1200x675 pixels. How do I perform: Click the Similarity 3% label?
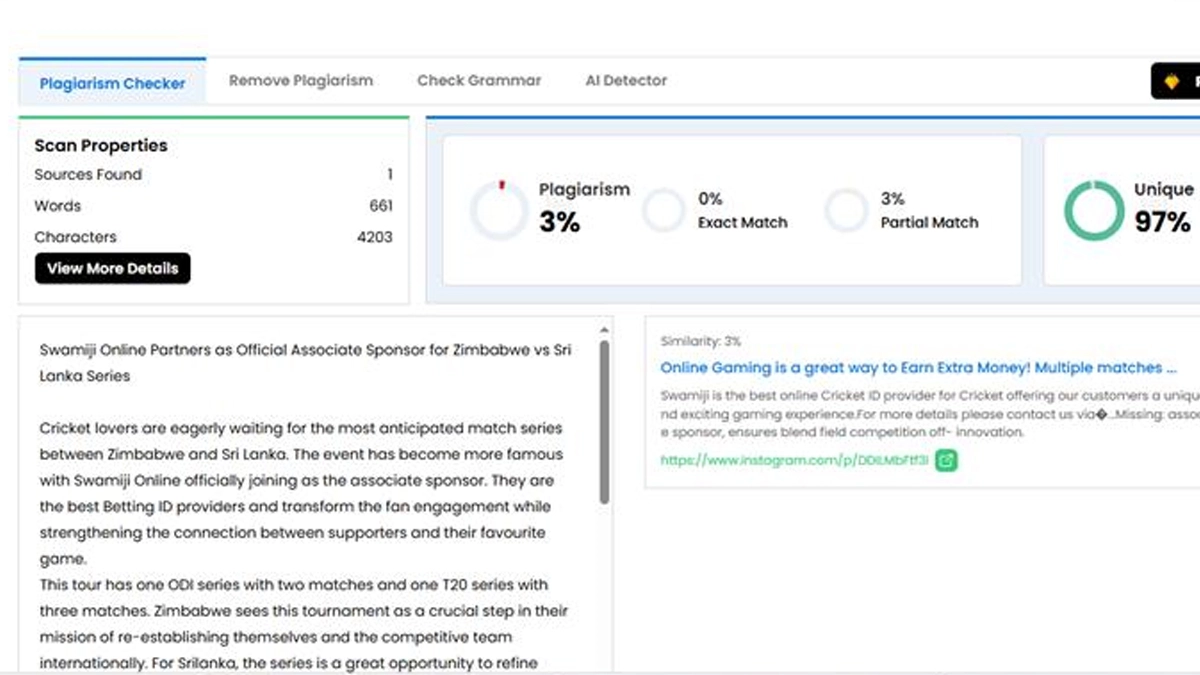tap(701, 341)
